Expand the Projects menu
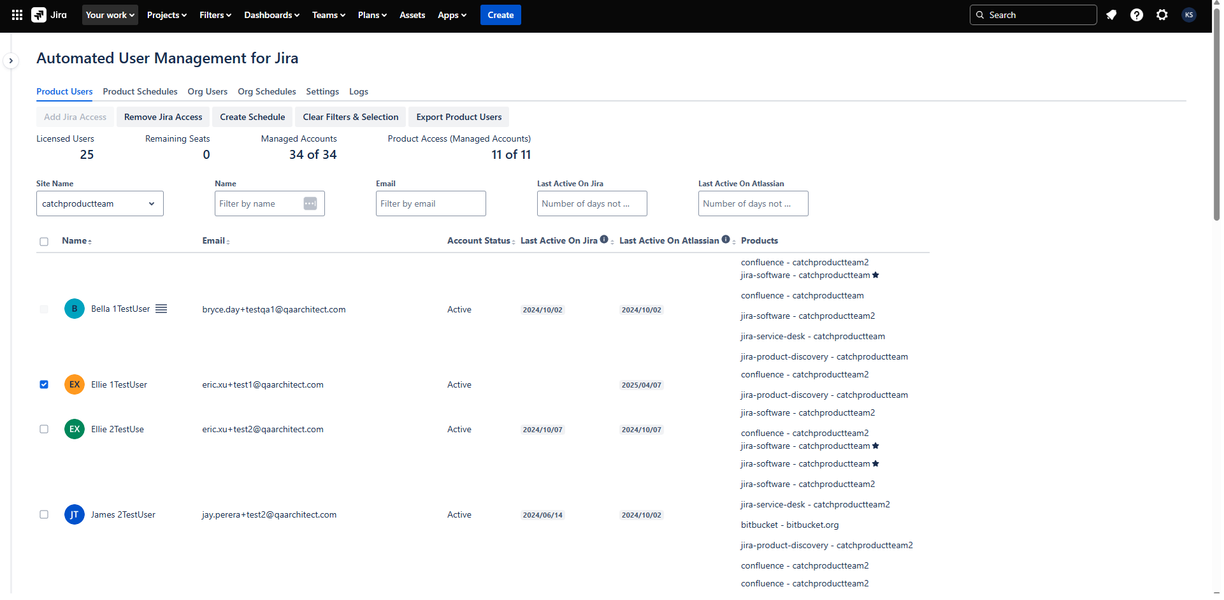This screenshot has width=1224, height=600. point(167,15)
